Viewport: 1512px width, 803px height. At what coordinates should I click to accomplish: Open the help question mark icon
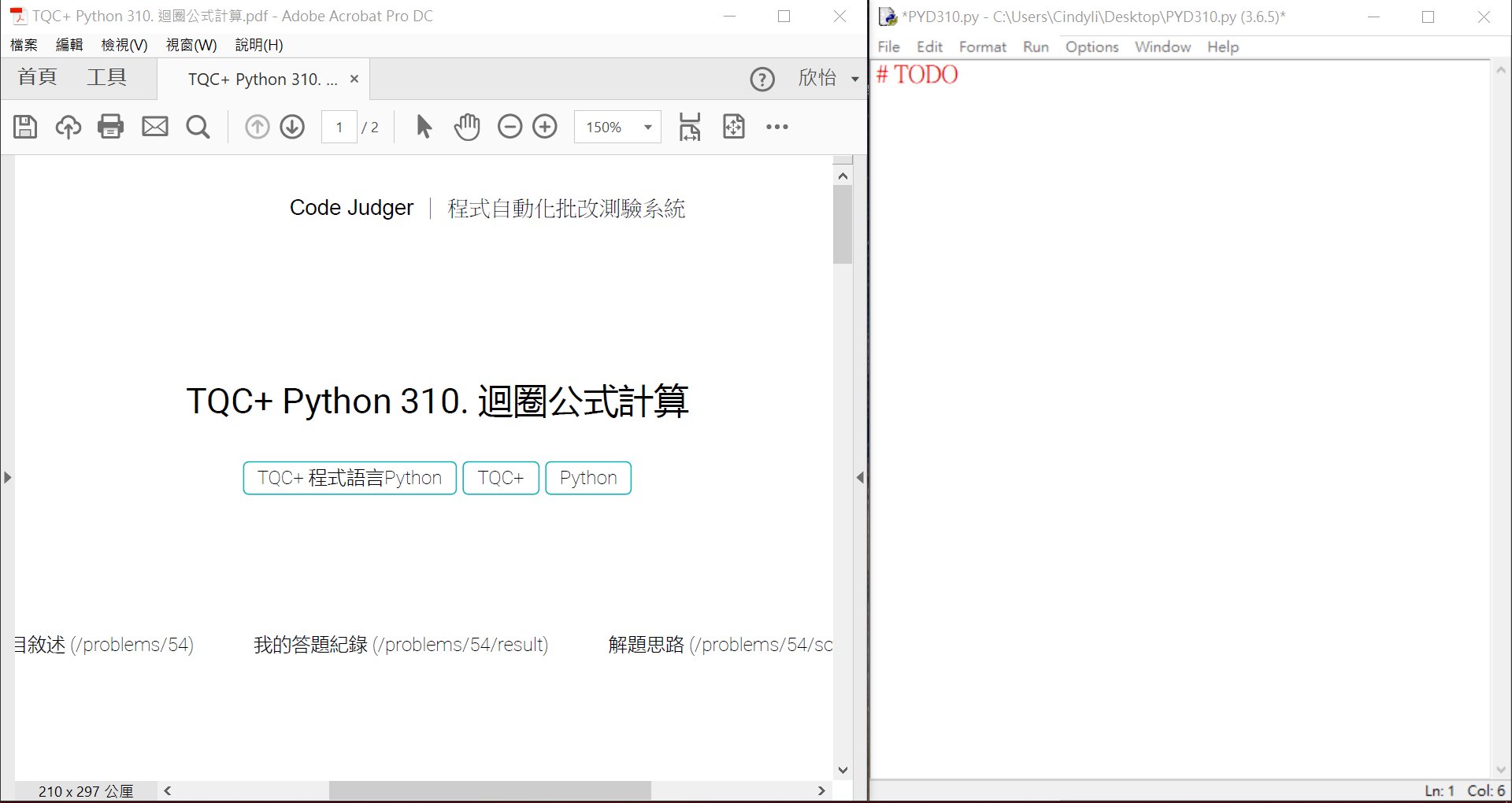[x=762, y=79]
